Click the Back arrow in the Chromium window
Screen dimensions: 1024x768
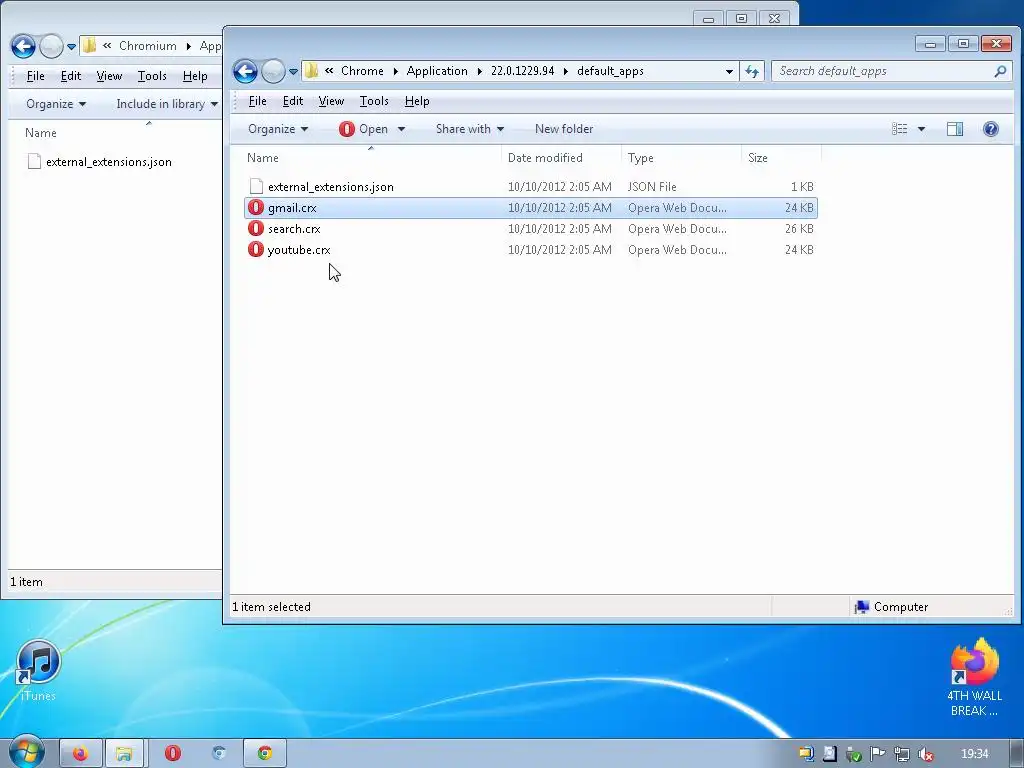(24, 46)
